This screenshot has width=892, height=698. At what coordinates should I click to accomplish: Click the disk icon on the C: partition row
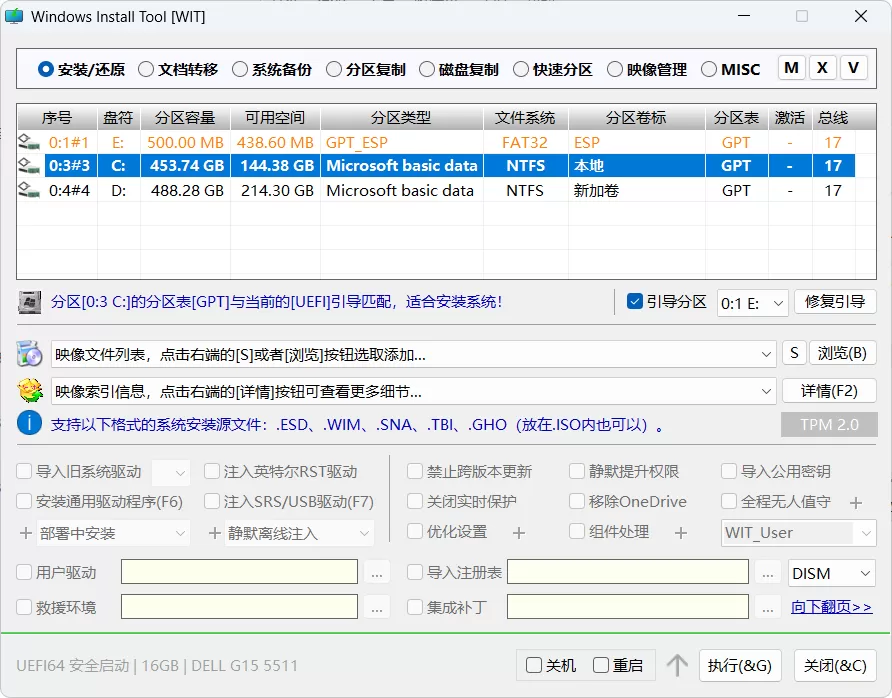27,165
